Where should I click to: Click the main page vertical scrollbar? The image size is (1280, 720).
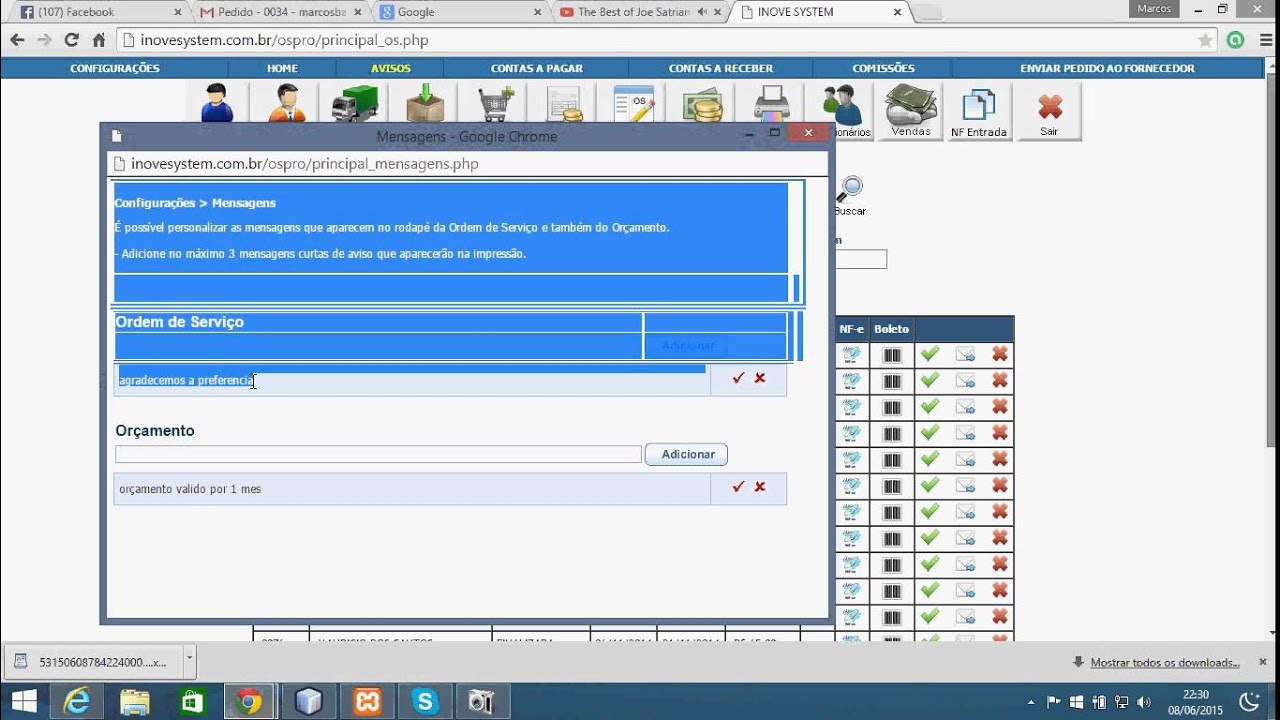[1273, 260]
